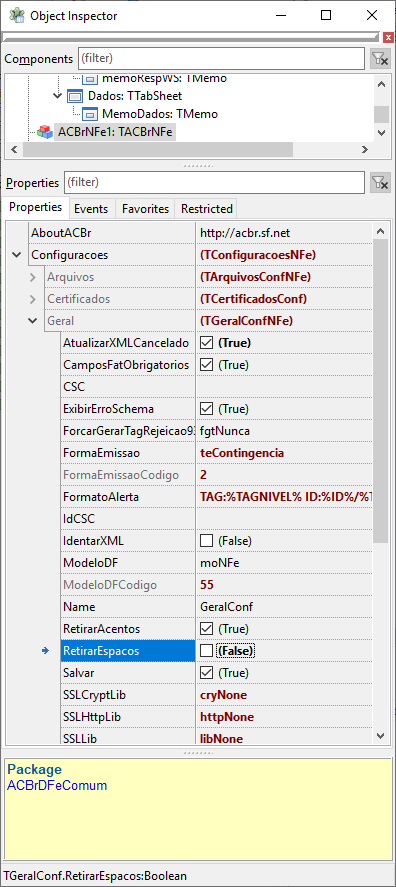Maximize the Object Inspector window
This screenshot has width=396, height=887.
326,15
